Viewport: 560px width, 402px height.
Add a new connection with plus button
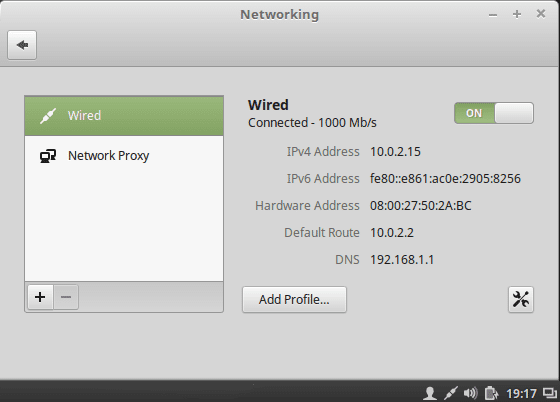40,297
